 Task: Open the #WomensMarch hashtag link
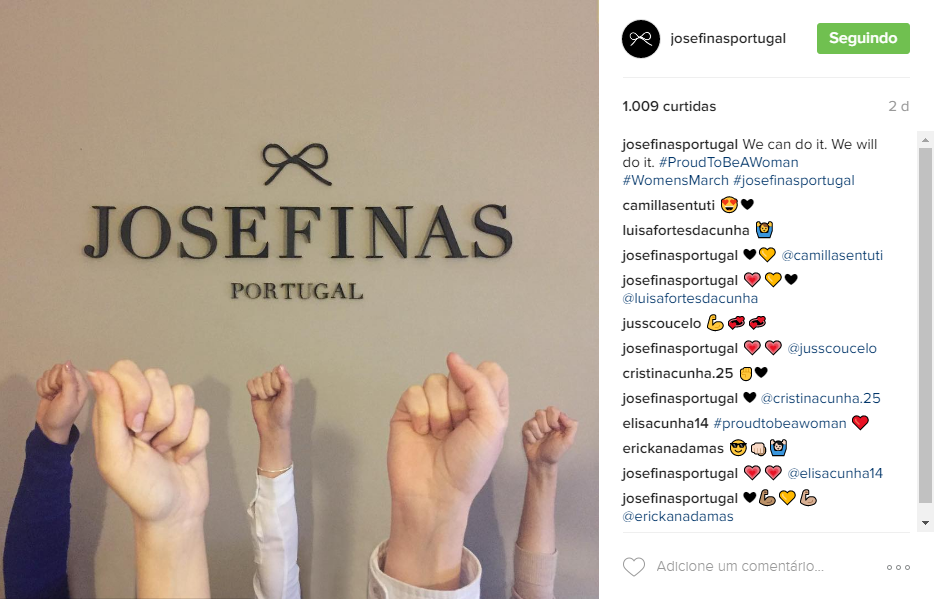click(x=675, y=180)
